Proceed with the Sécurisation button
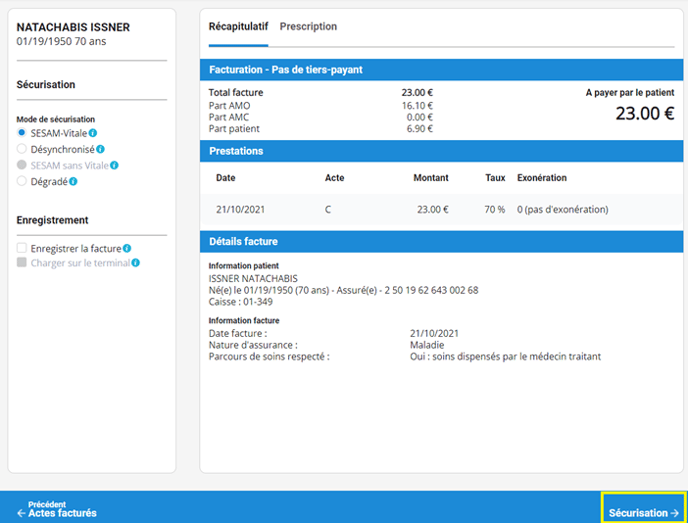Image resolution: width=688 pixels, height=523 pixels. (644, 512)
